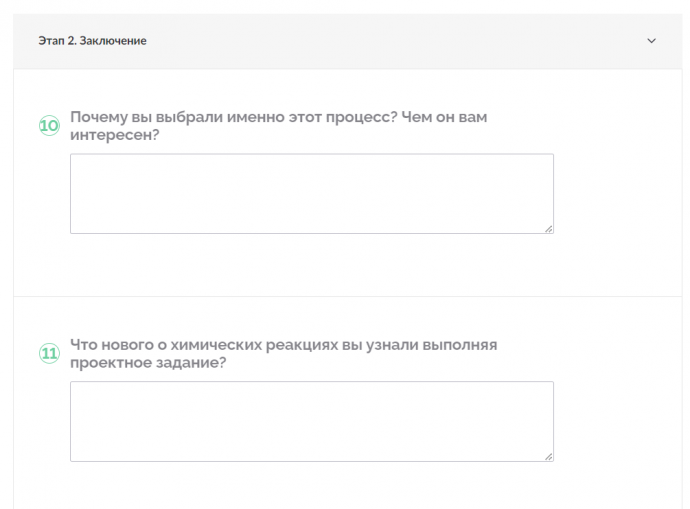This screenshot has width=690, height=509.
Task: Focus the answer box for question 10
Action: click(312, 194)
